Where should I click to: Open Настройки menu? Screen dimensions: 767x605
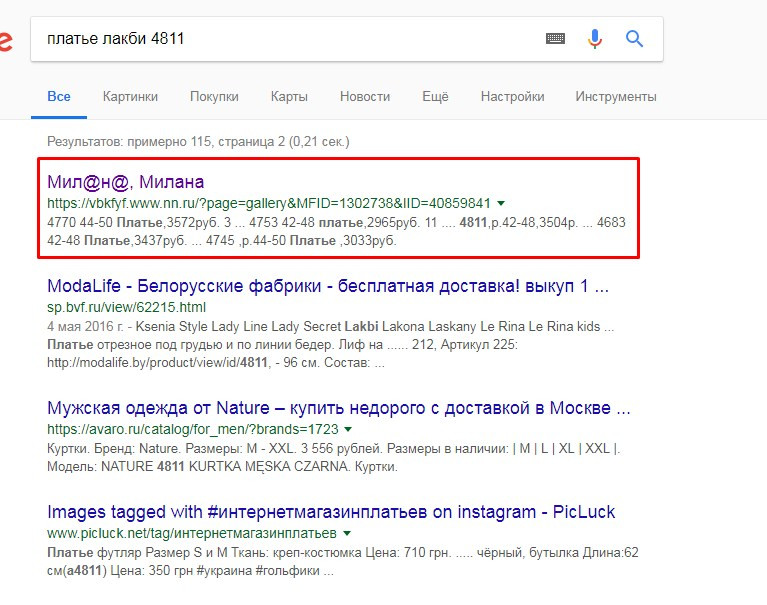512,96
